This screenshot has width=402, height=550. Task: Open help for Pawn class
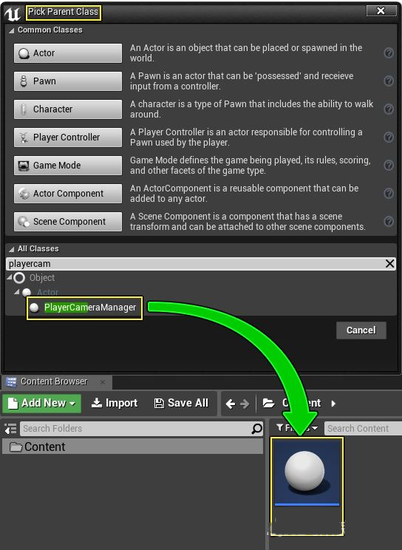389,81
